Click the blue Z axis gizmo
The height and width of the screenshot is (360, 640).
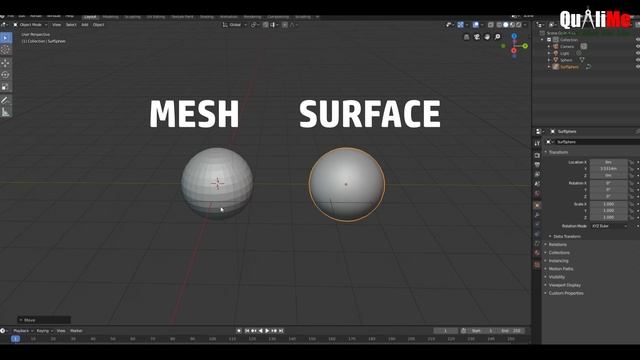pos(514,36)
